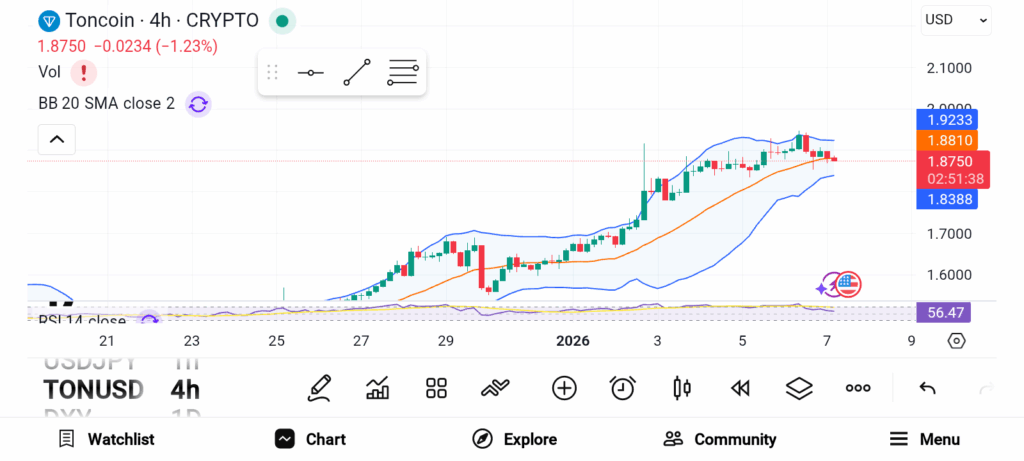The width and height of the screenshot is (1024, 461).
Task: Select the pen drawing tool
Action: coord(319,388)
